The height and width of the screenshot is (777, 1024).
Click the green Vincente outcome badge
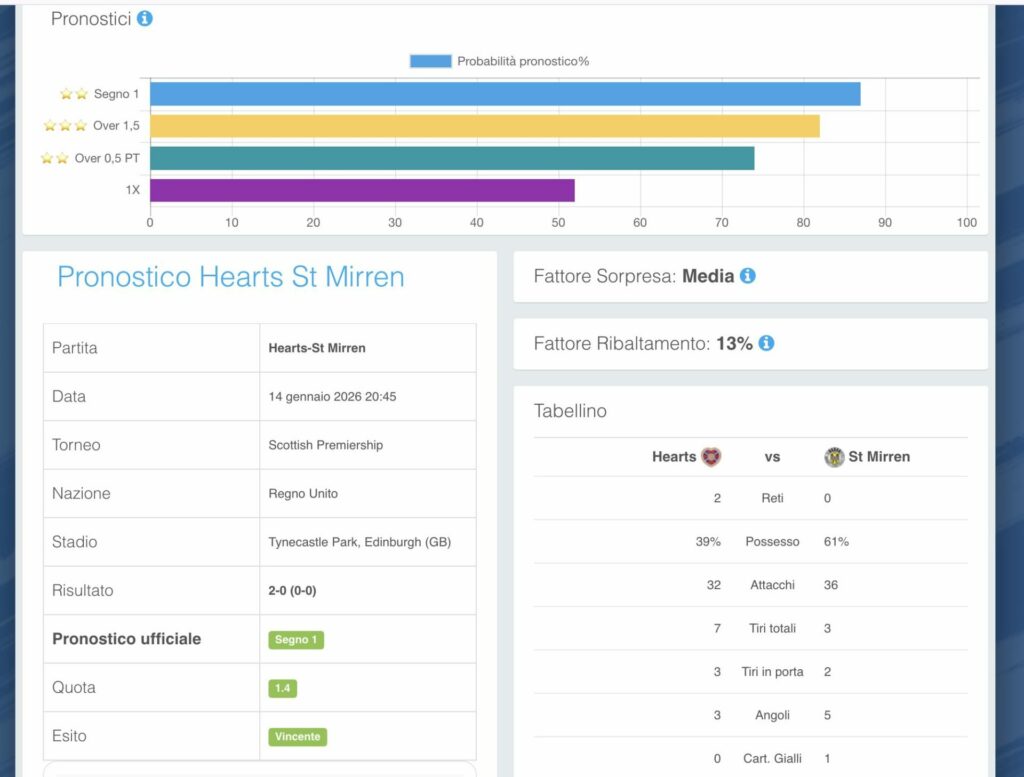pyautogui.click(x=297, y=737)
